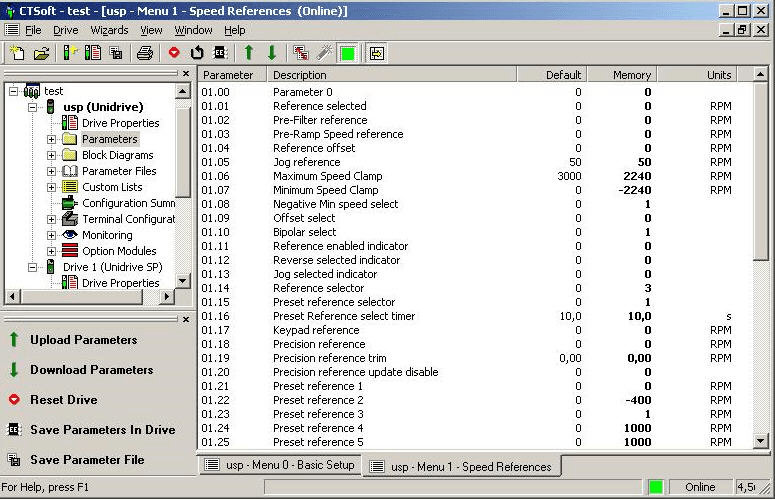Close the task shortcuts panel
The width and height of the screenshot is (775, 500).
pyautogui.click(x=186, y=320)
